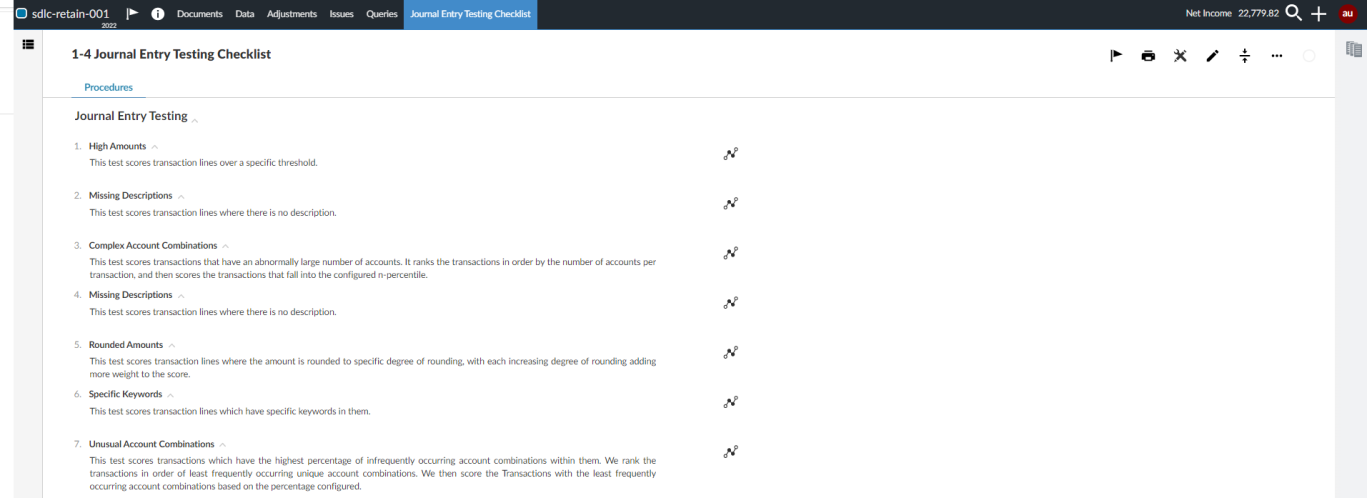Screen dimensions: 1367x498
Task: Open the analytics icon for High Amounts
Action: [730, 154]
